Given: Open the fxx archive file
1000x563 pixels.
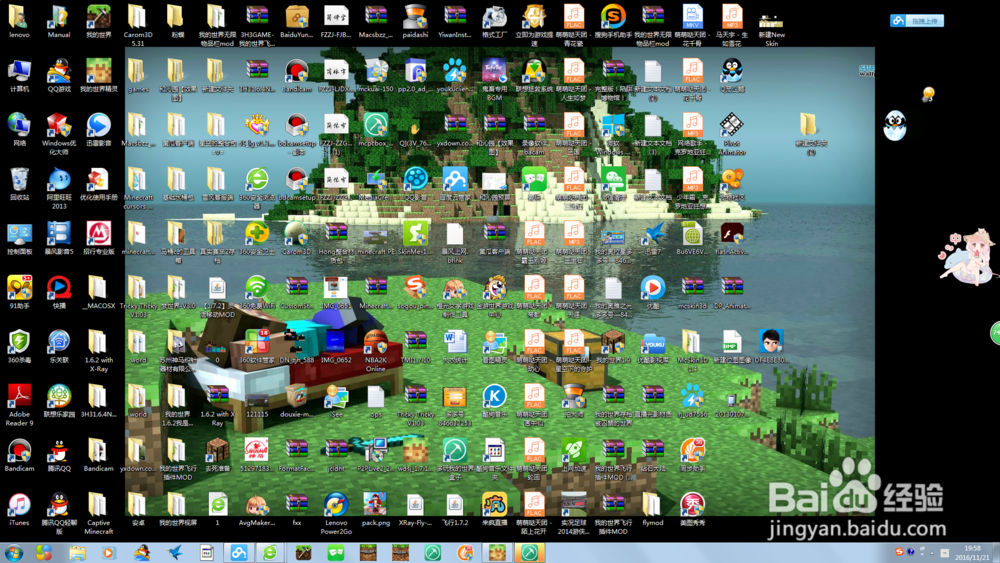Looking at the screenshot, I should (x=297, y=505).
